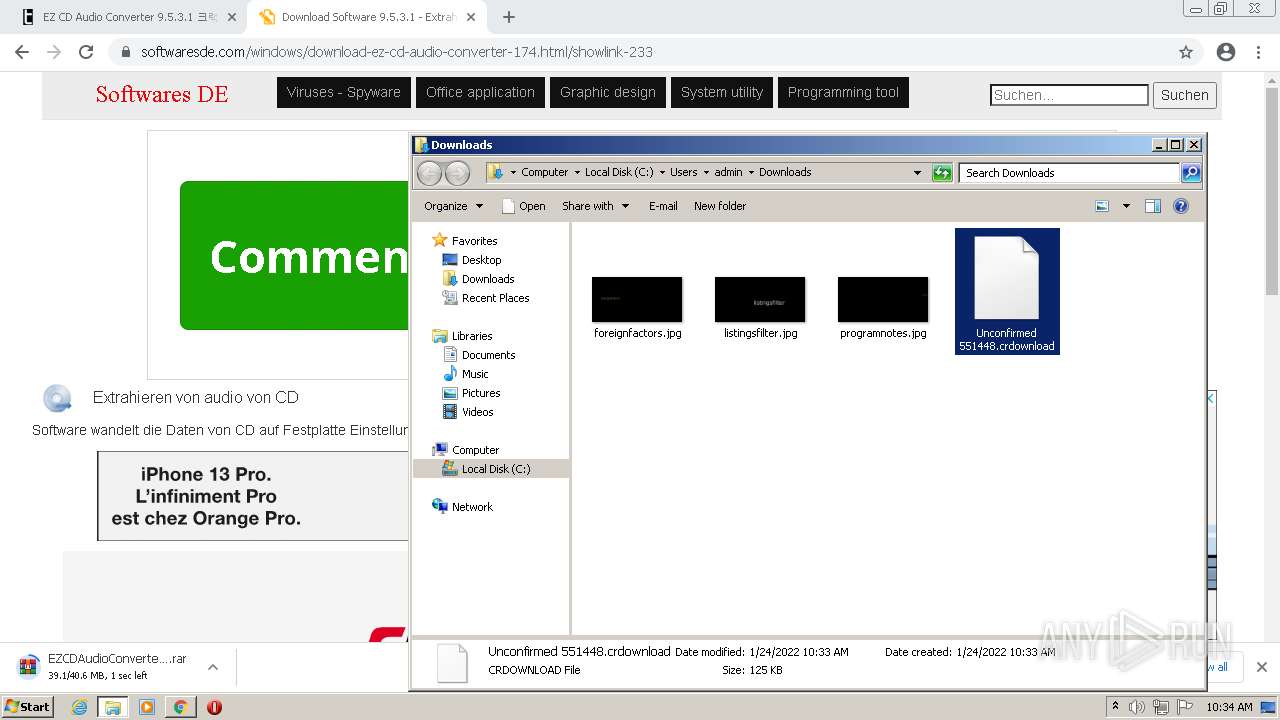Go back in Explorer Downloads window
The width and height of the screenshot is (1280, 720).
[x=429, y=173]
